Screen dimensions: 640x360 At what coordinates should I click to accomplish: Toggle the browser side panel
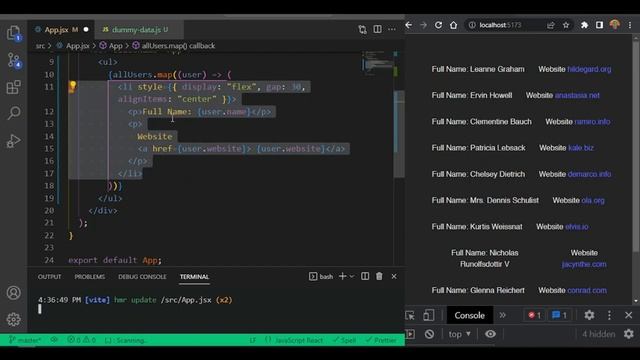tap(599, 25)
